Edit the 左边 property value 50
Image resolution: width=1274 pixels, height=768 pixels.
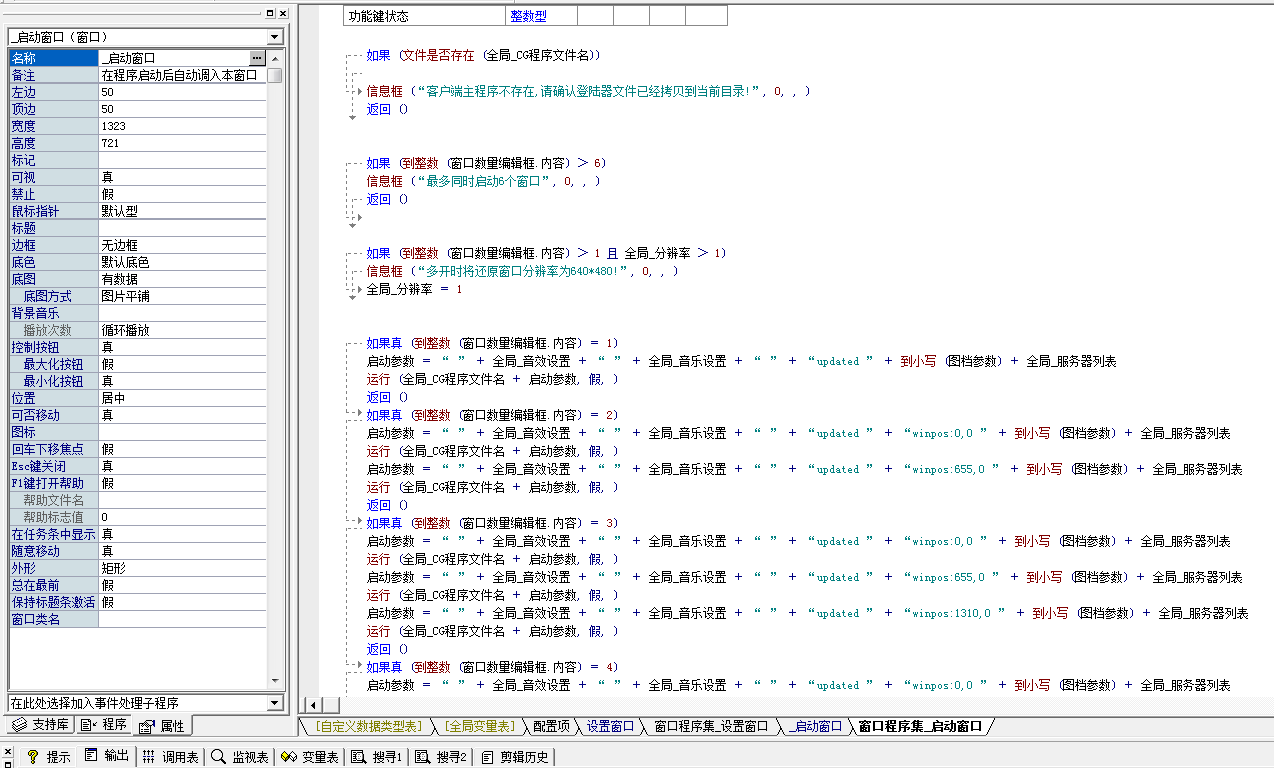(x=182, y=92)
